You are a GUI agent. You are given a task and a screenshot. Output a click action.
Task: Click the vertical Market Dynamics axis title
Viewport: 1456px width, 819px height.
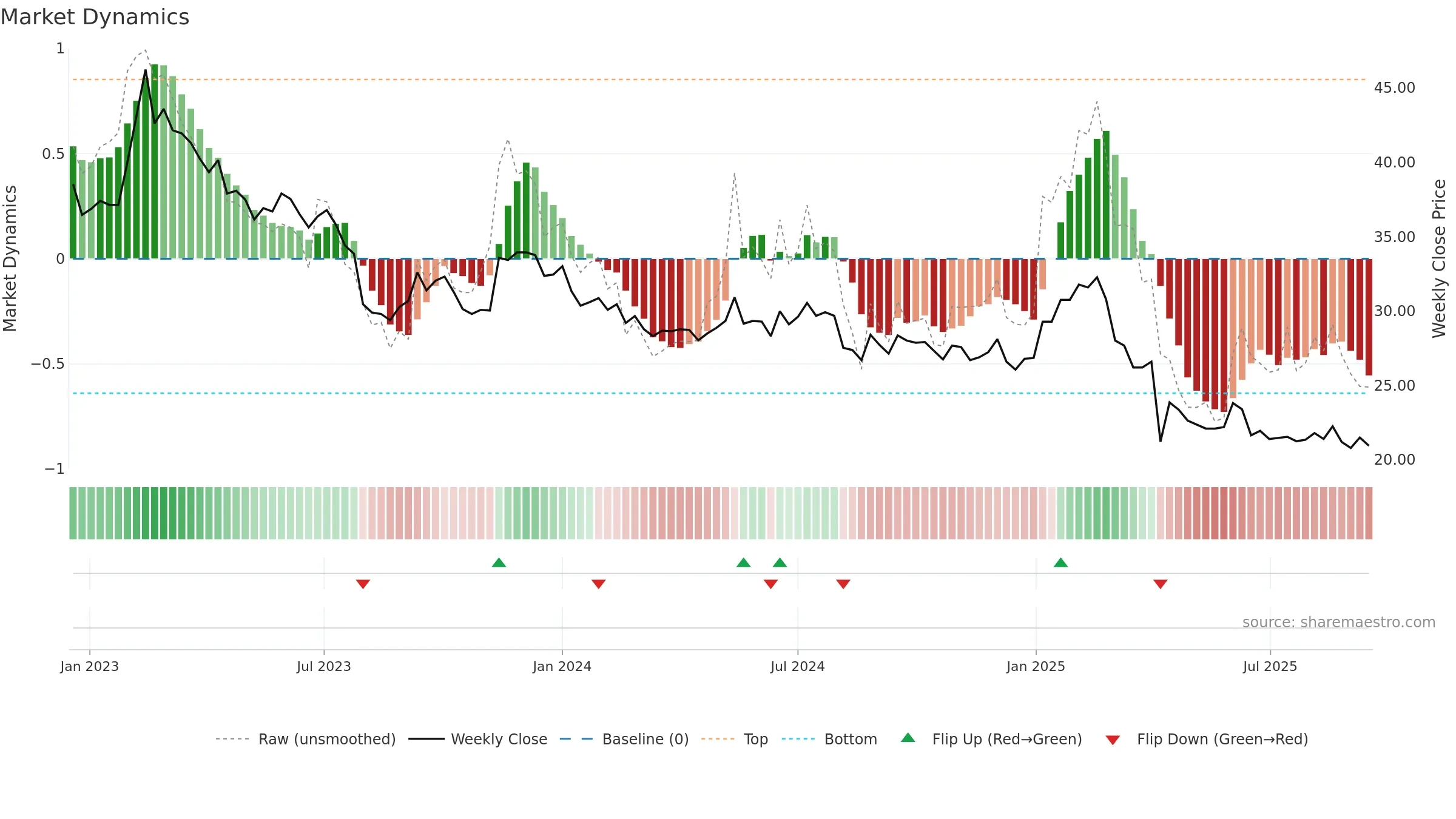click(10, 258)
